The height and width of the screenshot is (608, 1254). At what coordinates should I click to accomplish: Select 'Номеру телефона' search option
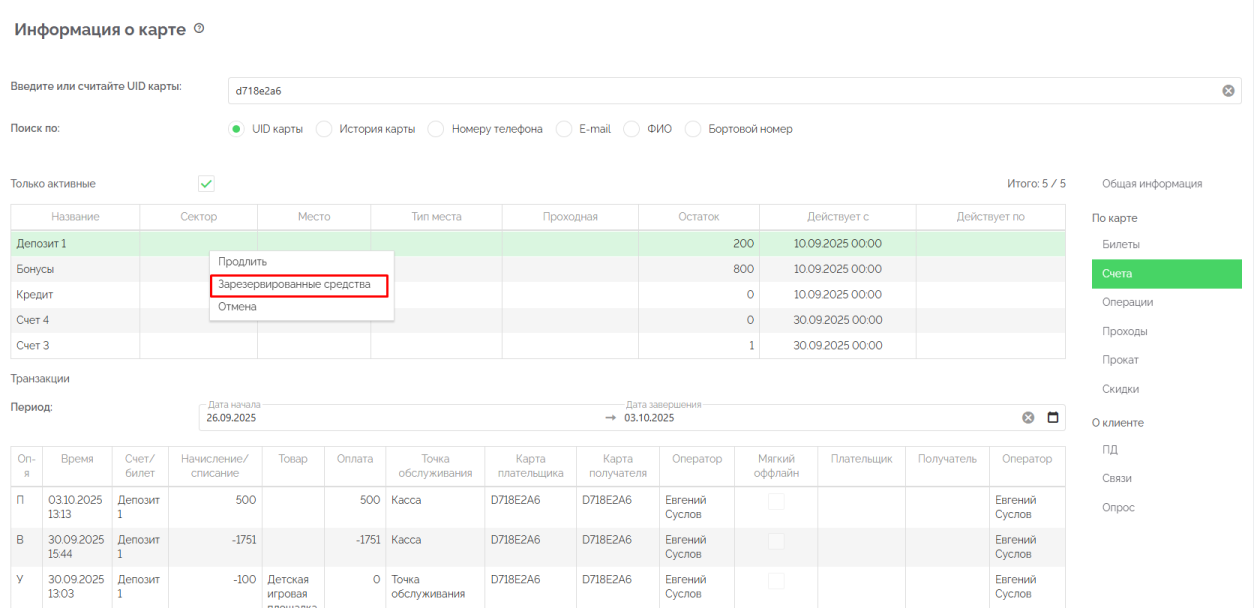coord(436,129)
